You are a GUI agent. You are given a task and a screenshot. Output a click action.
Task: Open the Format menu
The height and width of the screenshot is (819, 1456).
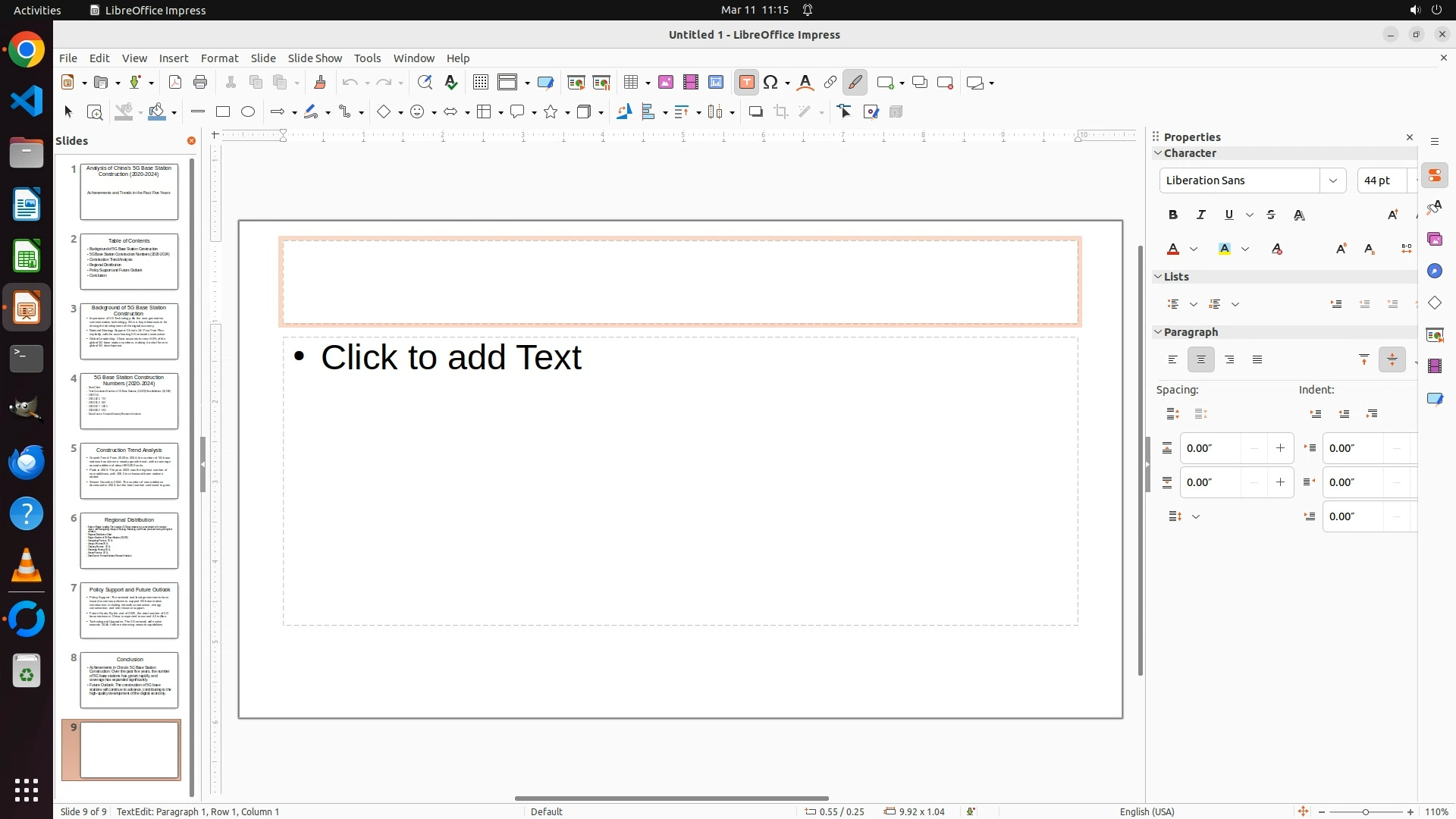point(219,58)
